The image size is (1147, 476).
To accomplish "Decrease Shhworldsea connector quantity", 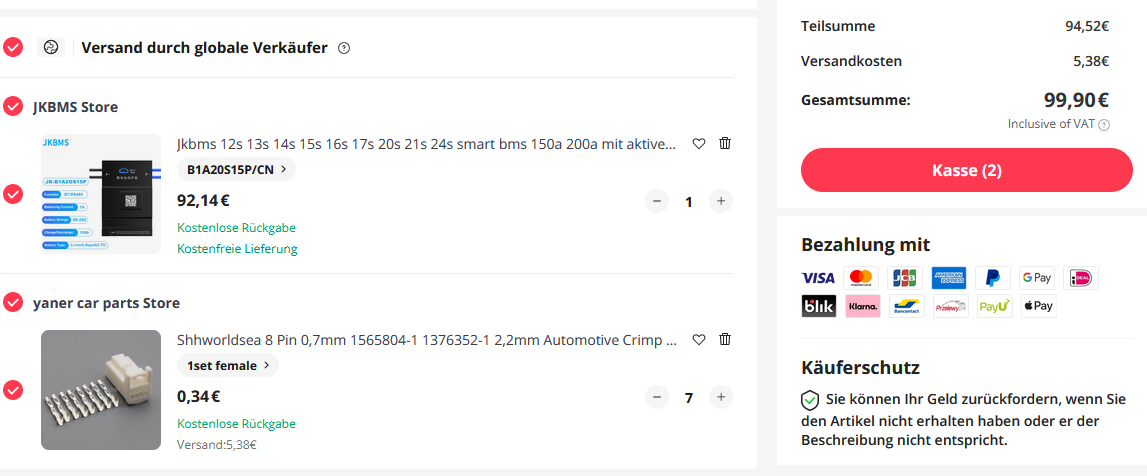I will tap(657, 397).
